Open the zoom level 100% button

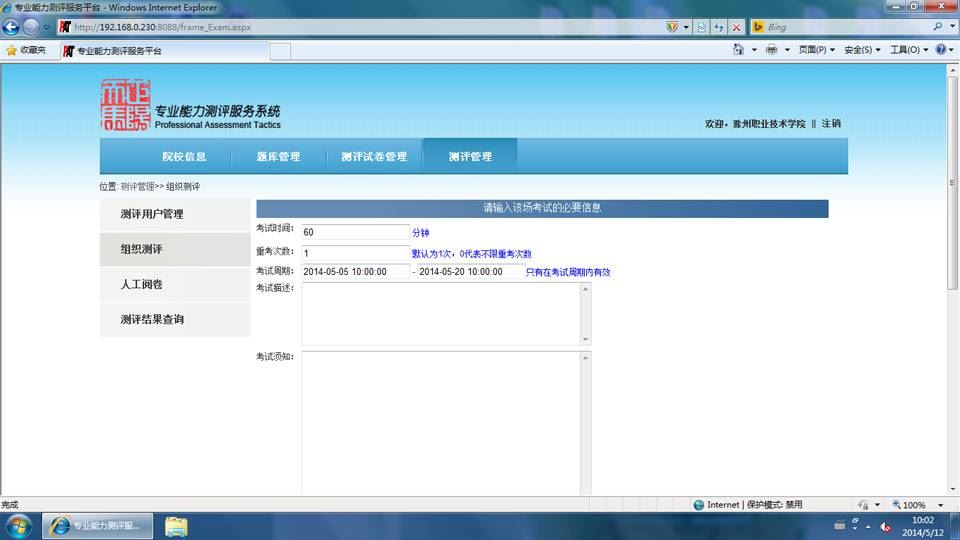(x=909, y=505)
